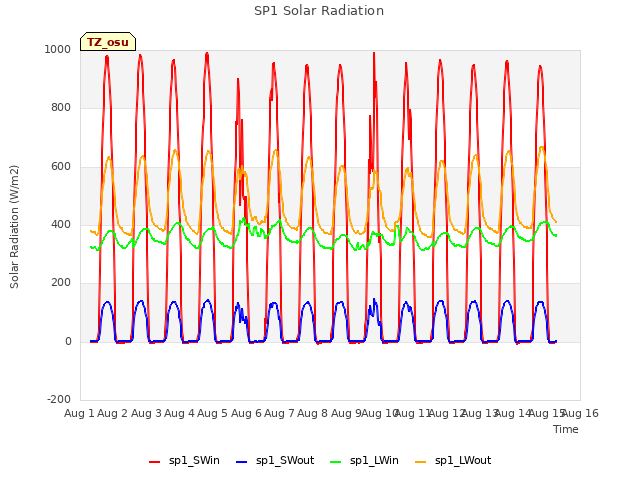Click the Aug 8 x-axis label
Image resolution: width=640 pixels, height=480 pixels.
313,413
